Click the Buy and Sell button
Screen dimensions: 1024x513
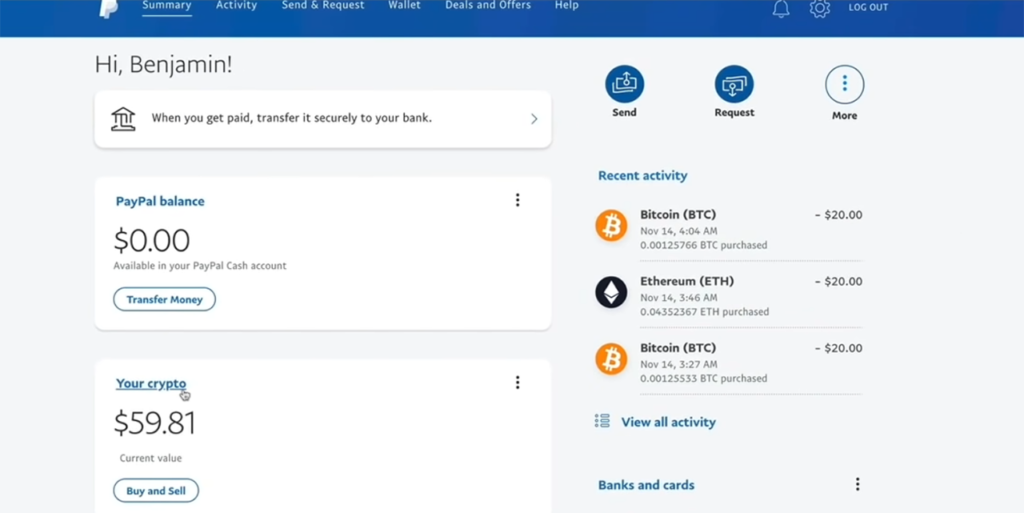pos(156,491)
